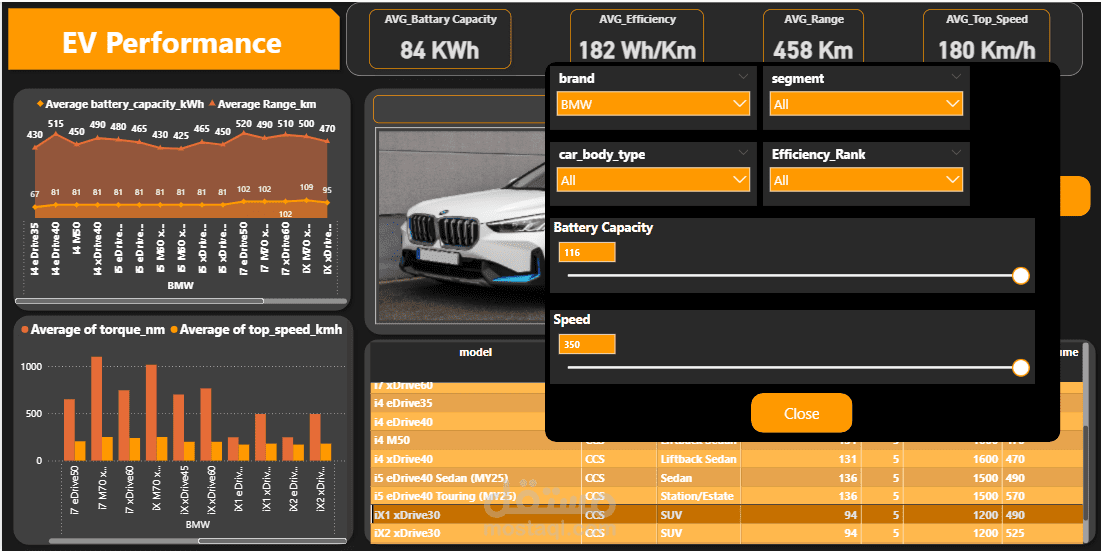Click the Speed value field 350

click(587, 344)
